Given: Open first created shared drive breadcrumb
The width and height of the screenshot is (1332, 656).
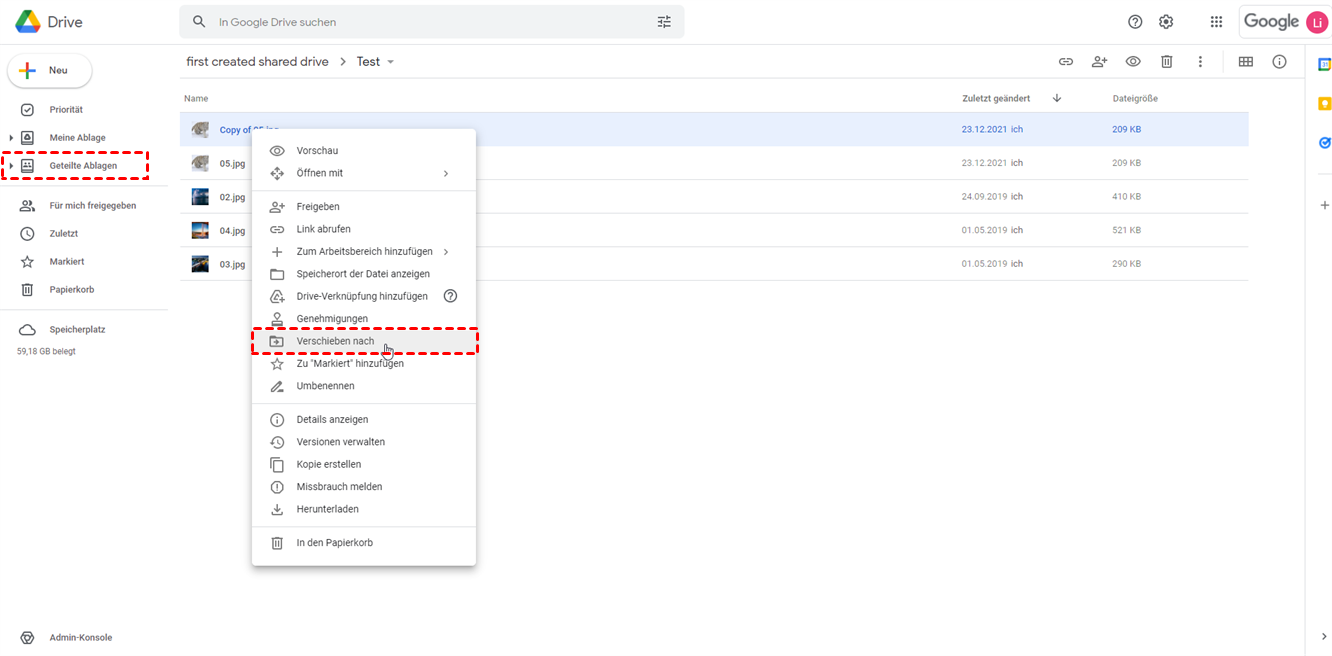Looking at the screenshot, I should coord(257,62).
